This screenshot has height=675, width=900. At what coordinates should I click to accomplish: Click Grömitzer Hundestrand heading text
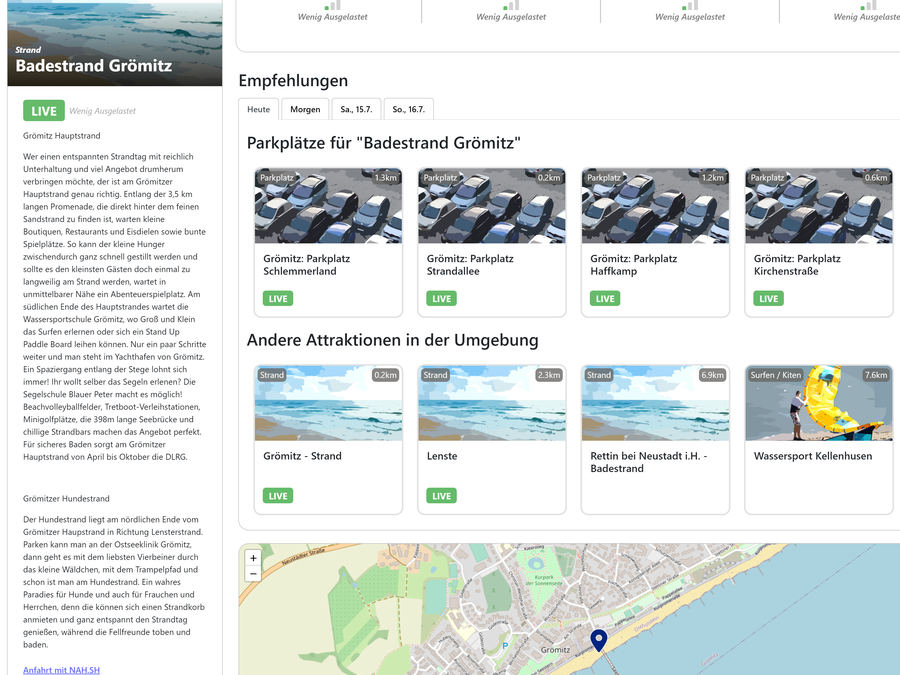[66, 499]
